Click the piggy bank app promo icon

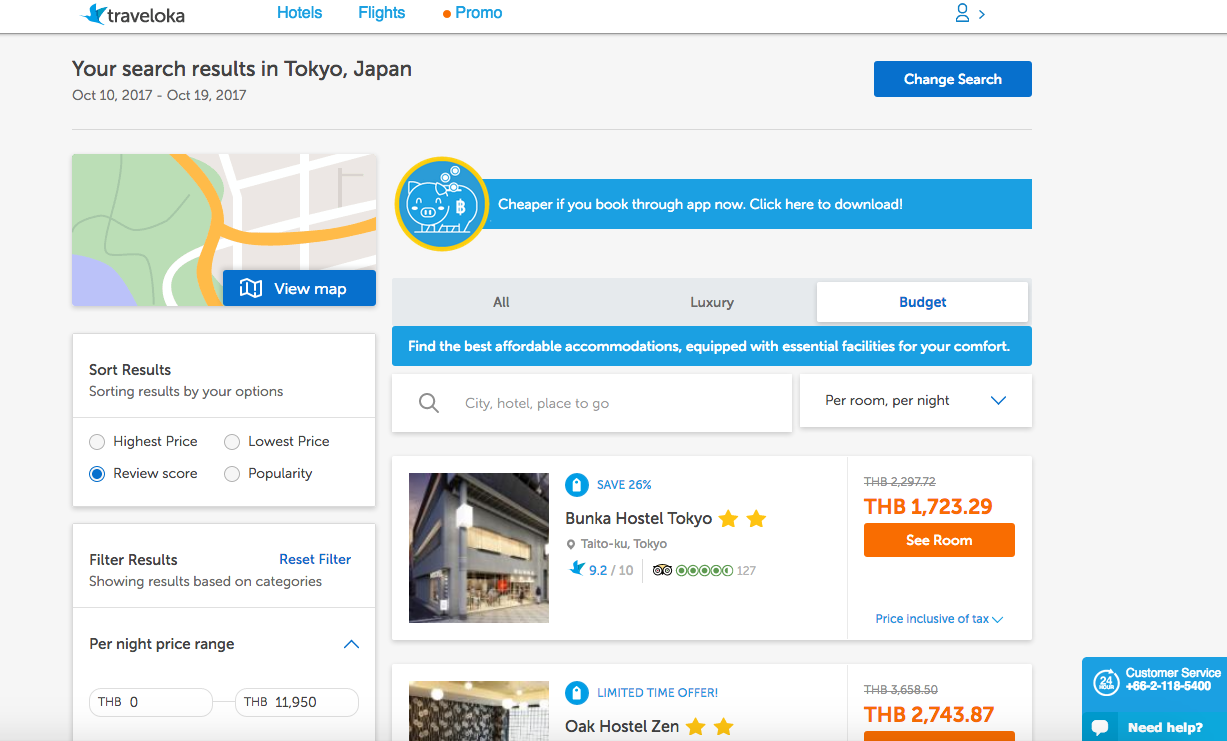441,203
